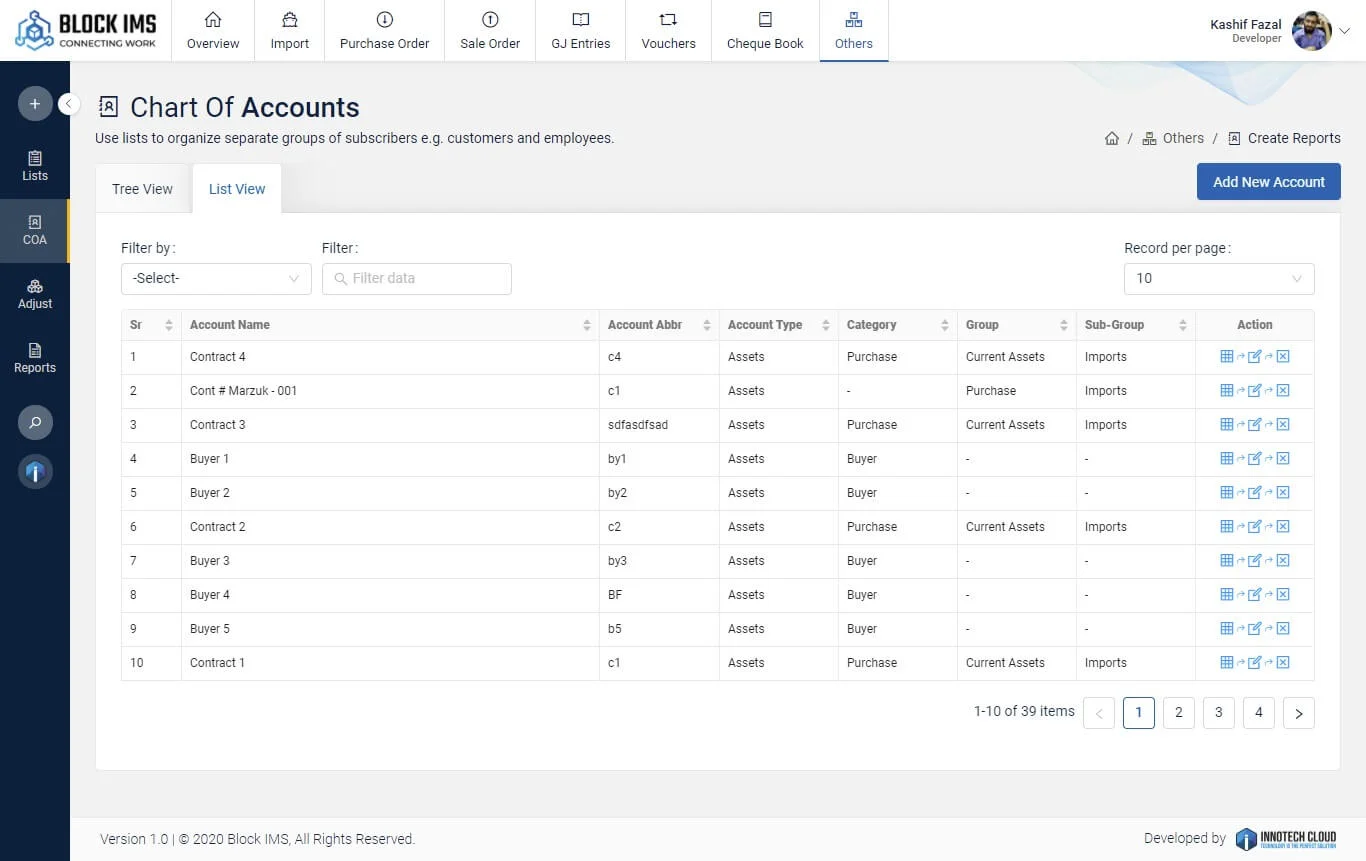Click the delete icon for Buyer 1

tap(1283, 459)
